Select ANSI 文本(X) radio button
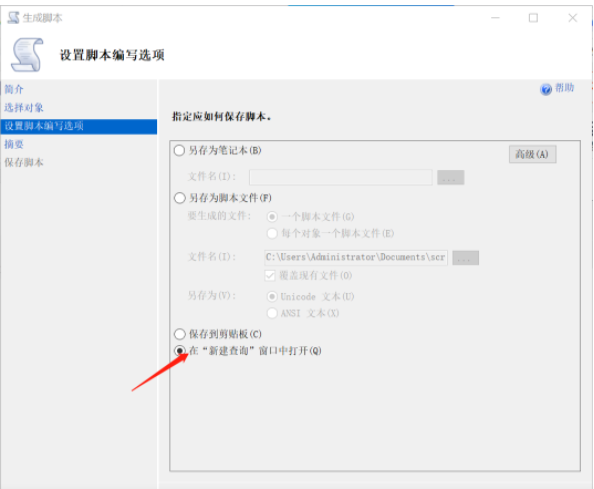 [272, 313]
